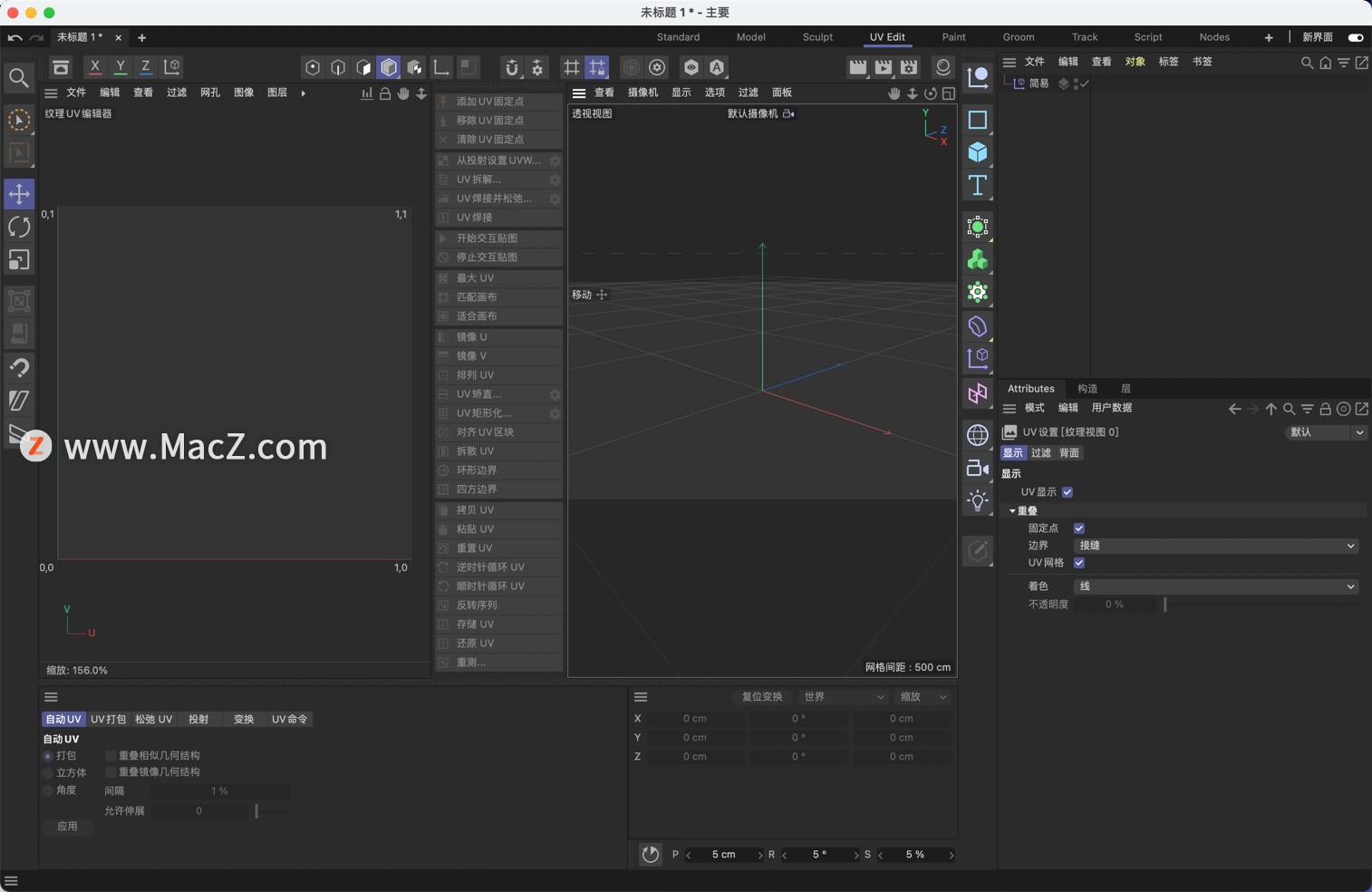Open the 对象 menu in Object Manager
The image size is (1372, 892).
click(x=1135, y=62)
